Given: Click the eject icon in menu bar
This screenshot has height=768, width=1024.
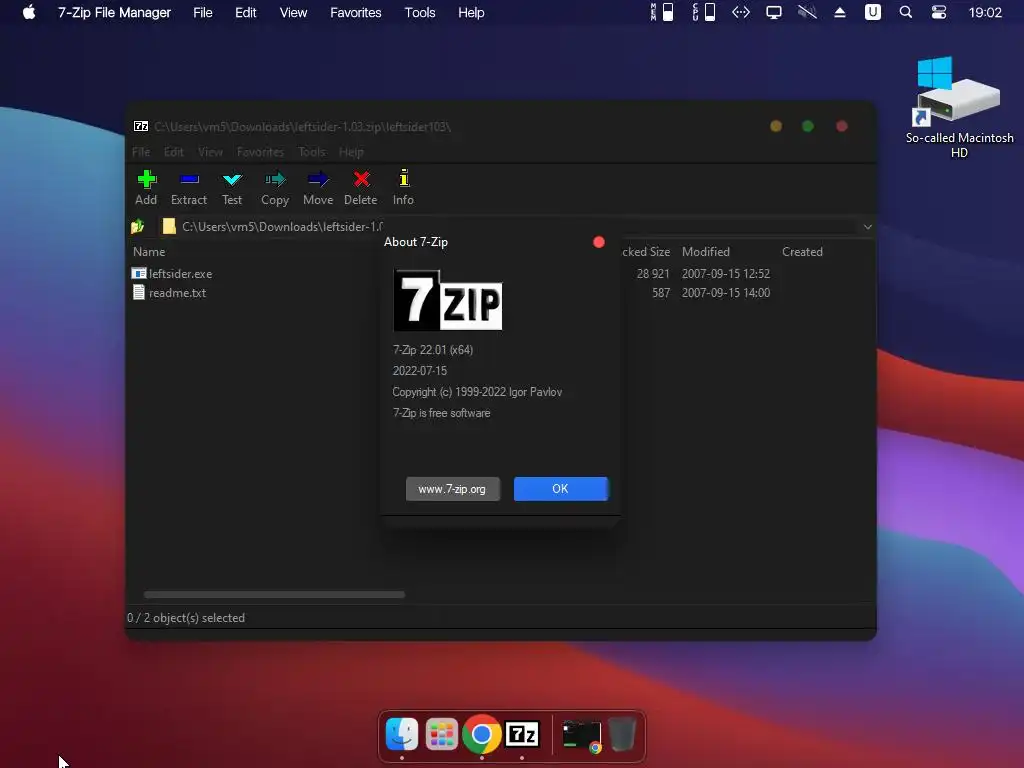Looking at the screenshot, I should [x=840, y=12].
